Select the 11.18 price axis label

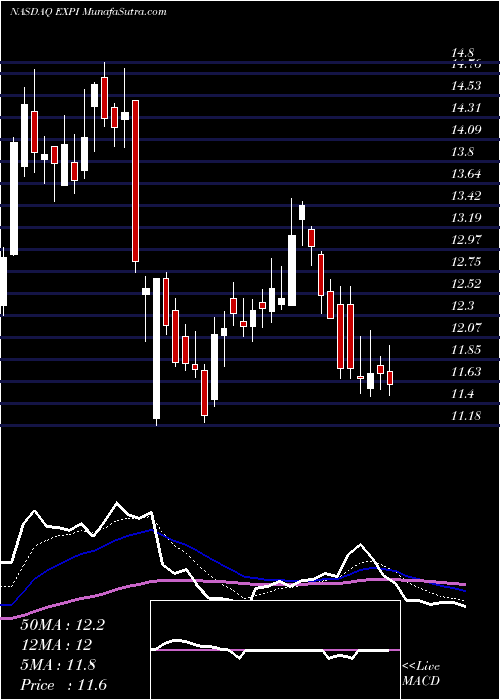point(466,416)
